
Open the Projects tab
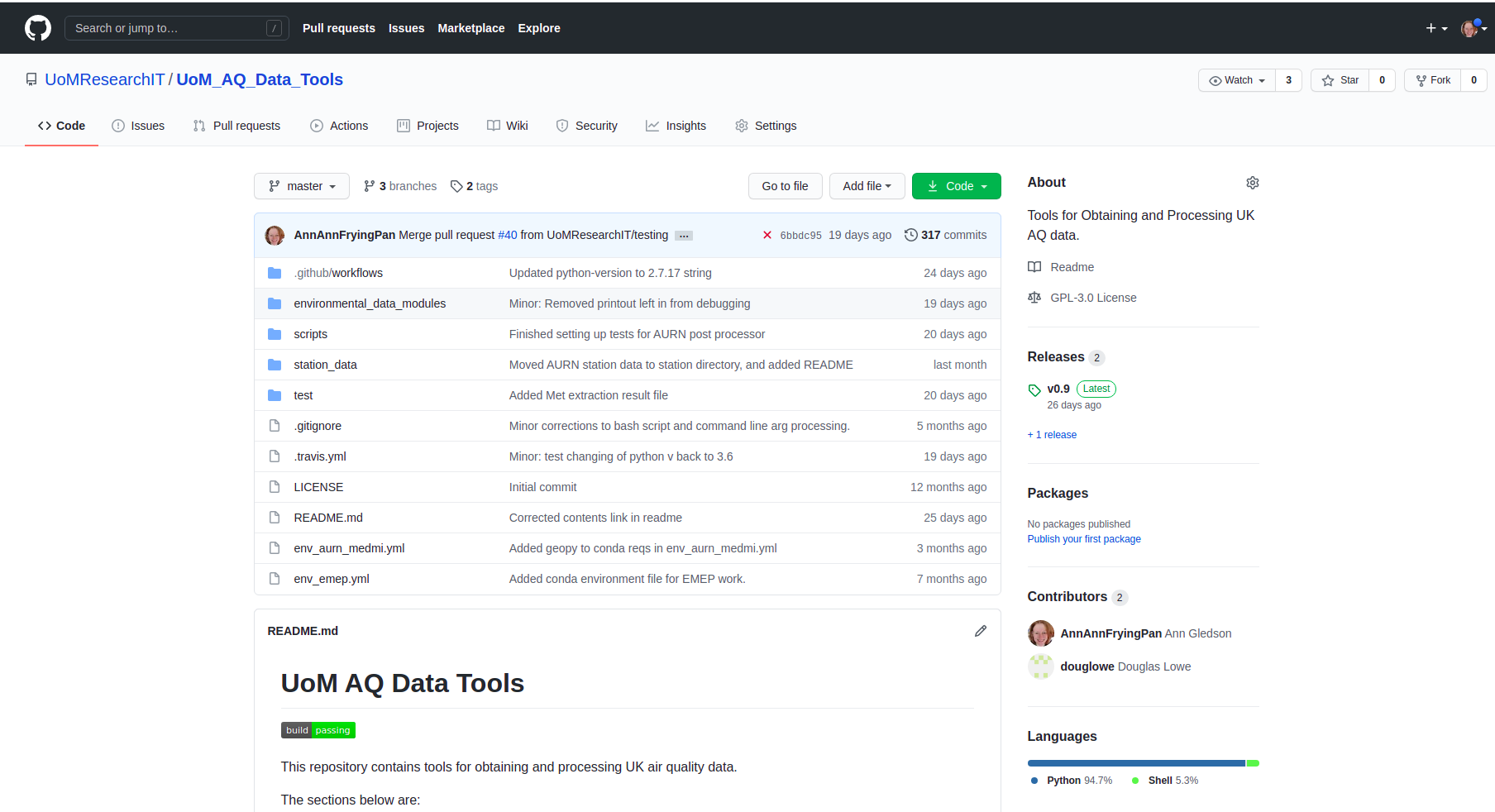tap(427, 126)
